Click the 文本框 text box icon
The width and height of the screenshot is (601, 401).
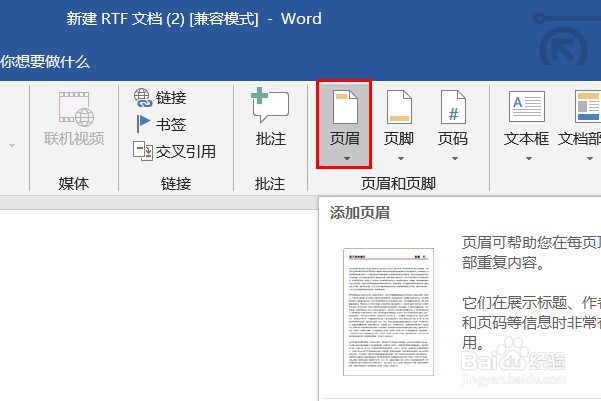pos(527,106)
